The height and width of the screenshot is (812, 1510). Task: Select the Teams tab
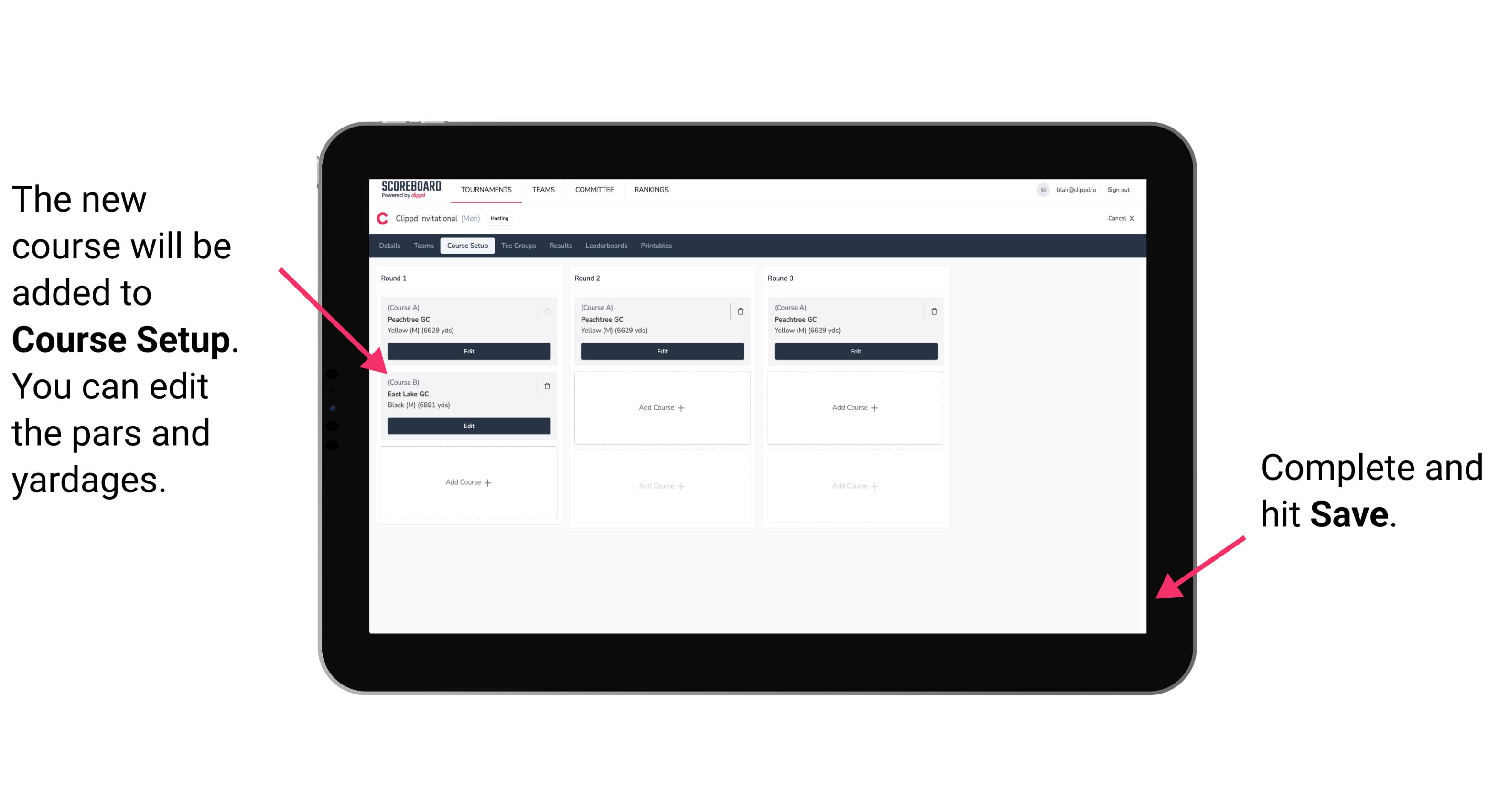pyautogui.click(x=421, y=245)
